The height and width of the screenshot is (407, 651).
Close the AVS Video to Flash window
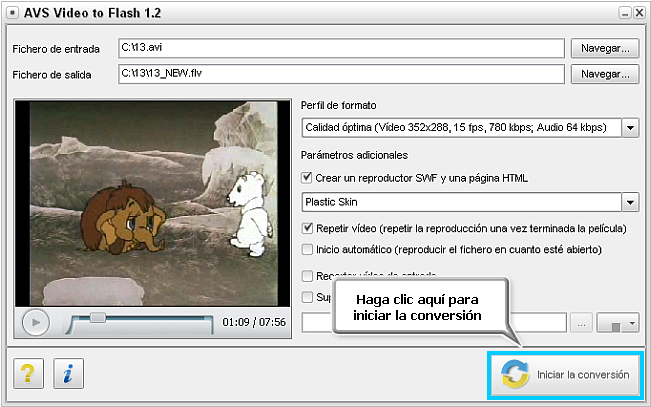tap(639, 13)
